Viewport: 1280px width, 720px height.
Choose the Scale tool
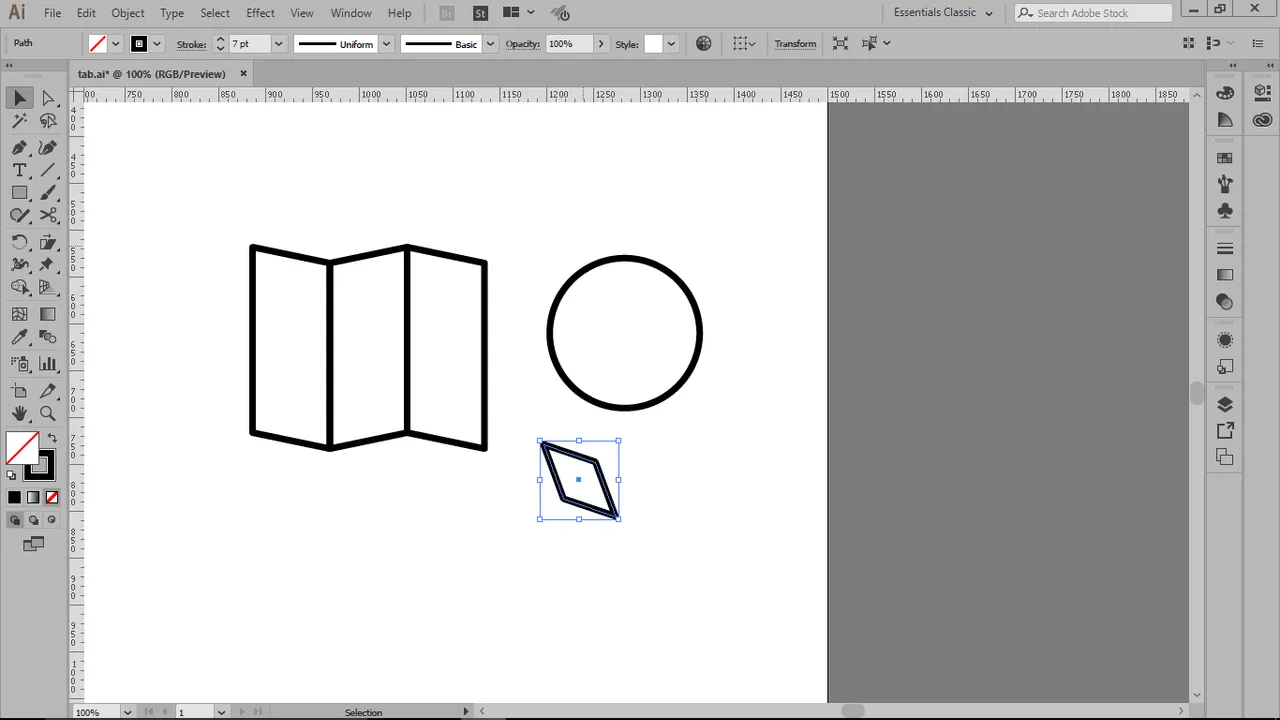(x=47, y=242)
